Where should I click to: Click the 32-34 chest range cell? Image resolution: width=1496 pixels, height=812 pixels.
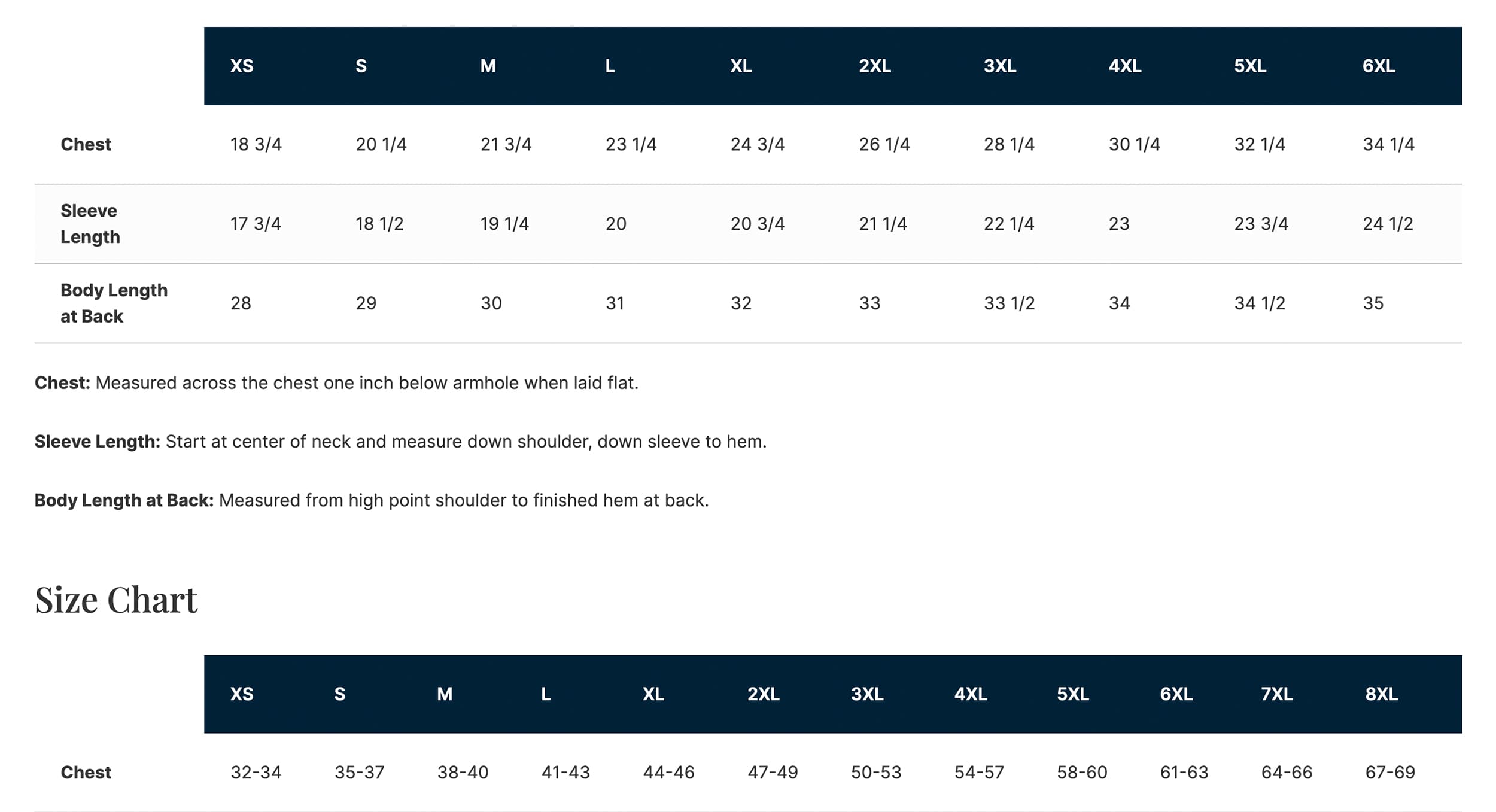point(256,773)
